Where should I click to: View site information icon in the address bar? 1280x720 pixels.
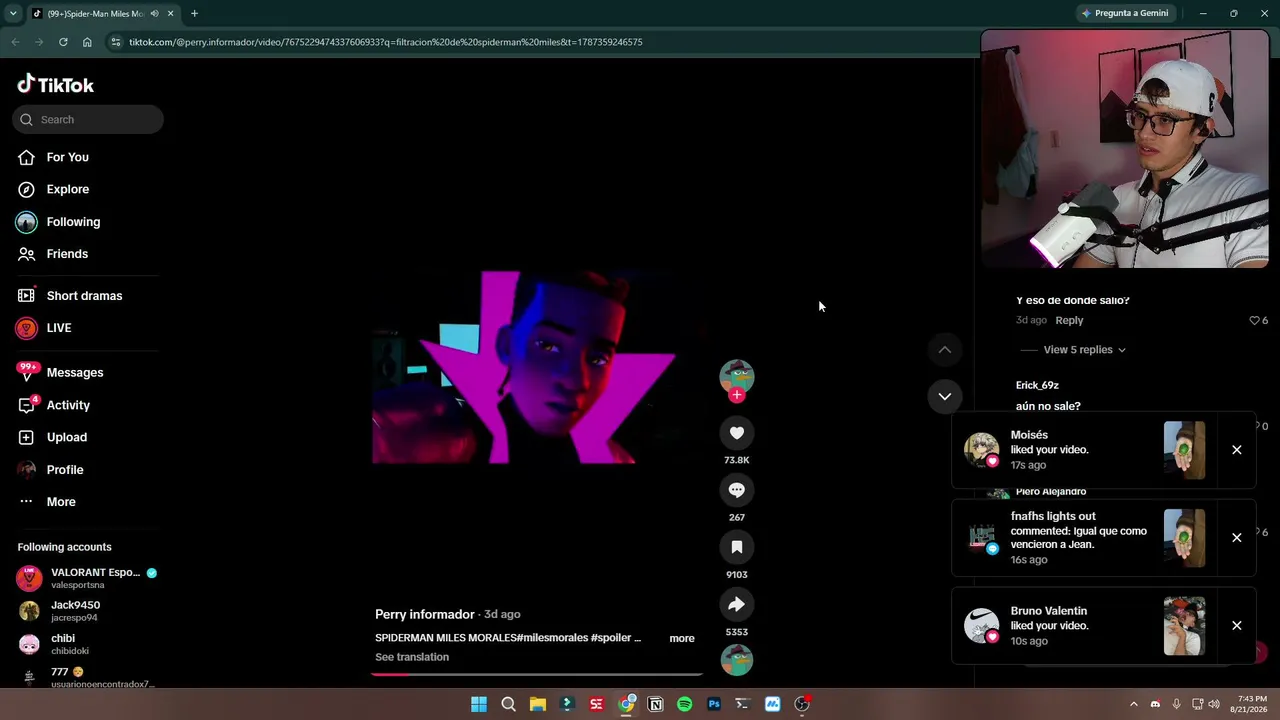pyautogui.click(x=116, y=42)
